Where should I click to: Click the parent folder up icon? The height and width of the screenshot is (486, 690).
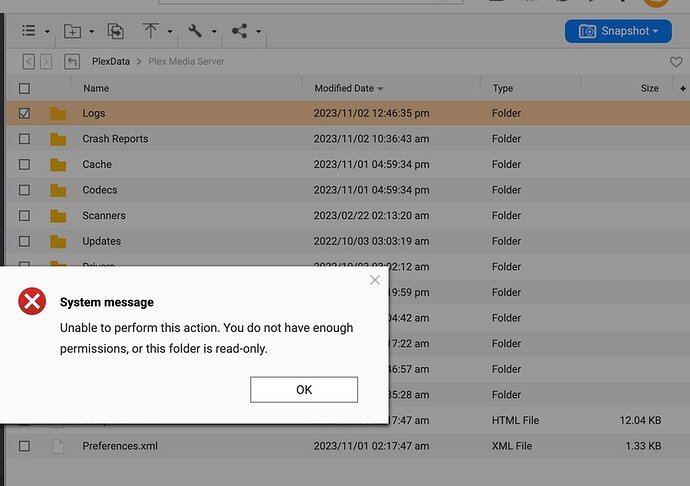pyautogui.click(x=72, y=62)
